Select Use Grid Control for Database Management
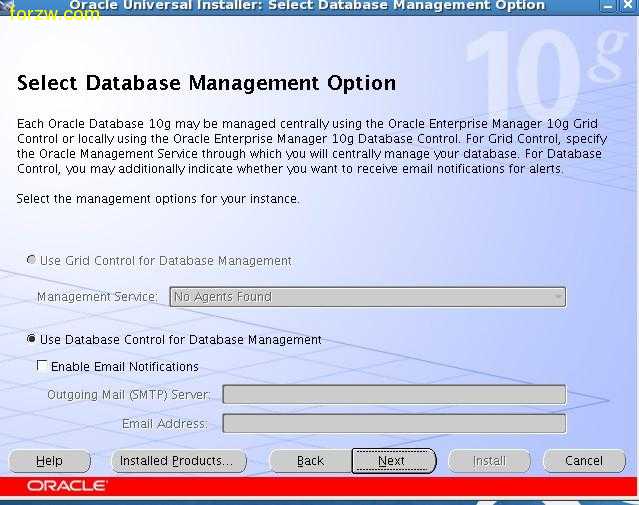The height and width of the screenshot is (505, 639). point(32,260)
